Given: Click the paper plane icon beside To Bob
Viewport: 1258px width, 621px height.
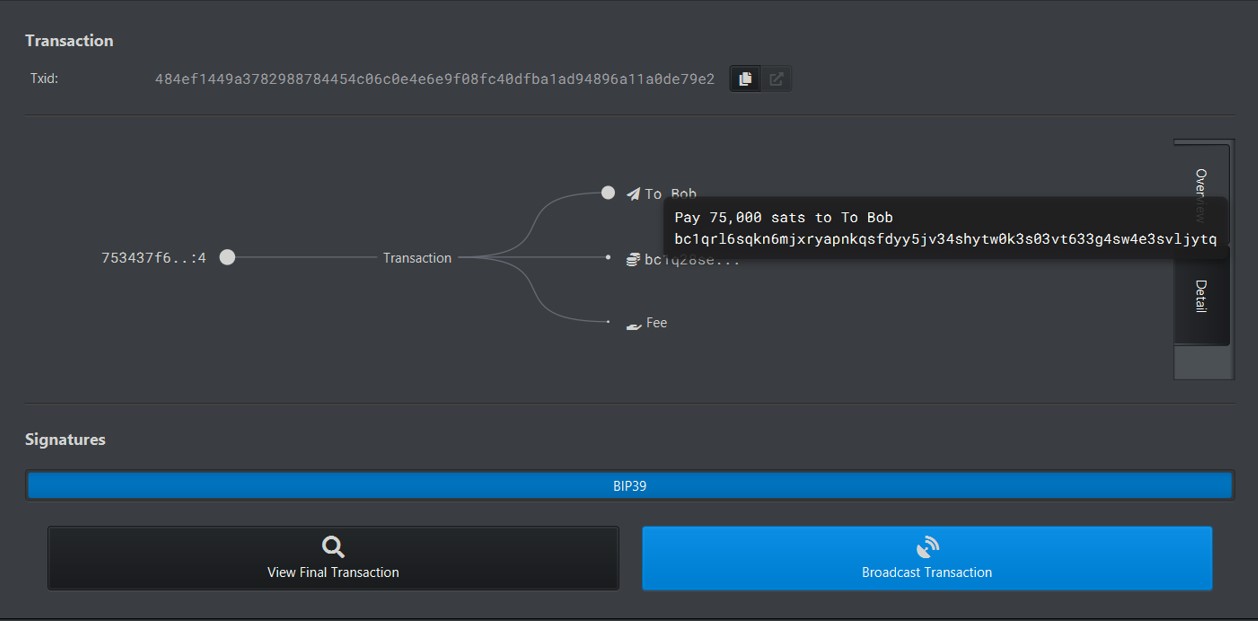Looking at the screenshot, I should tap(633, 194).
